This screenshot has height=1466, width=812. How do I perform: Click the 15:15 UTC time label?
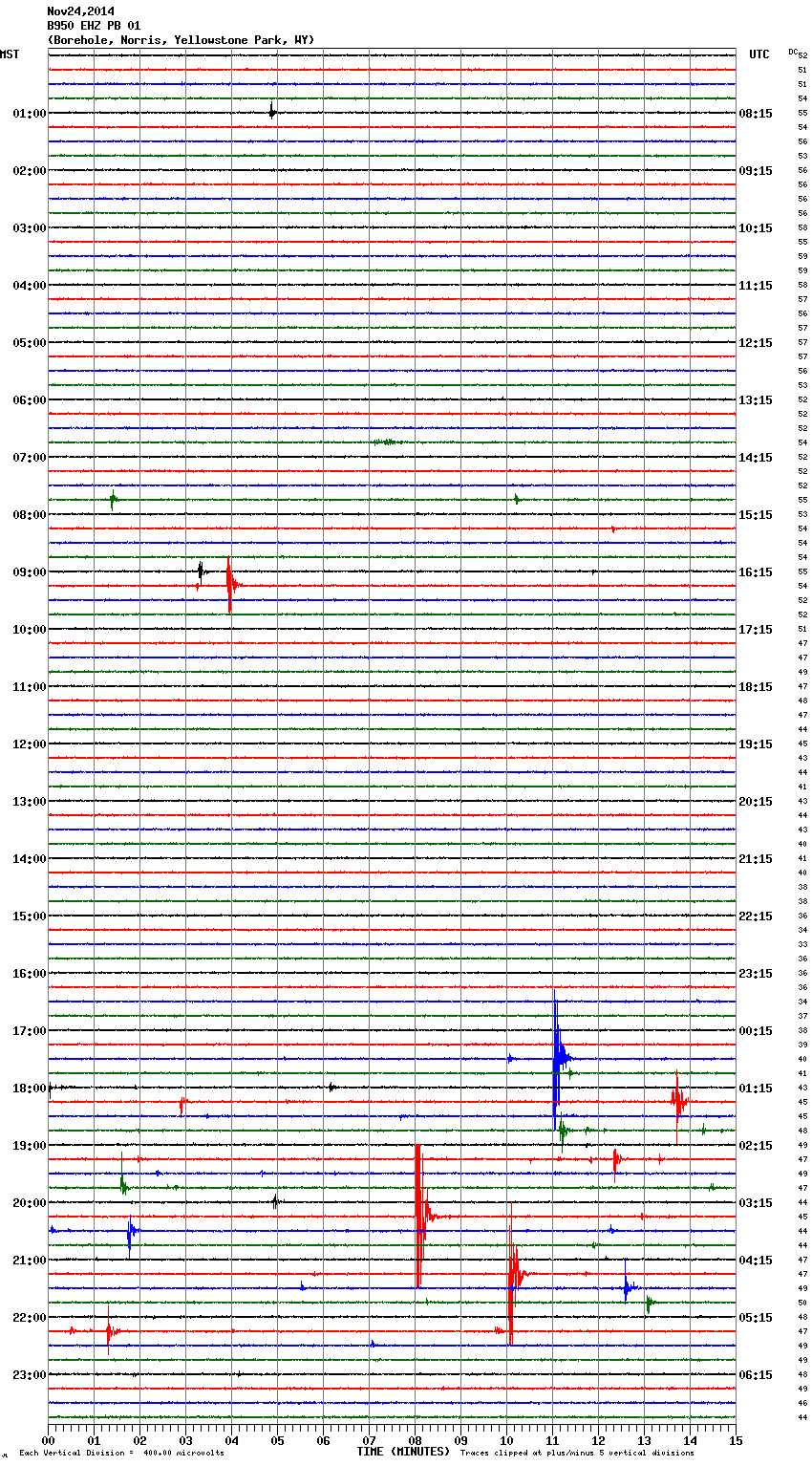pyautogui.click(x=756, y=515)
